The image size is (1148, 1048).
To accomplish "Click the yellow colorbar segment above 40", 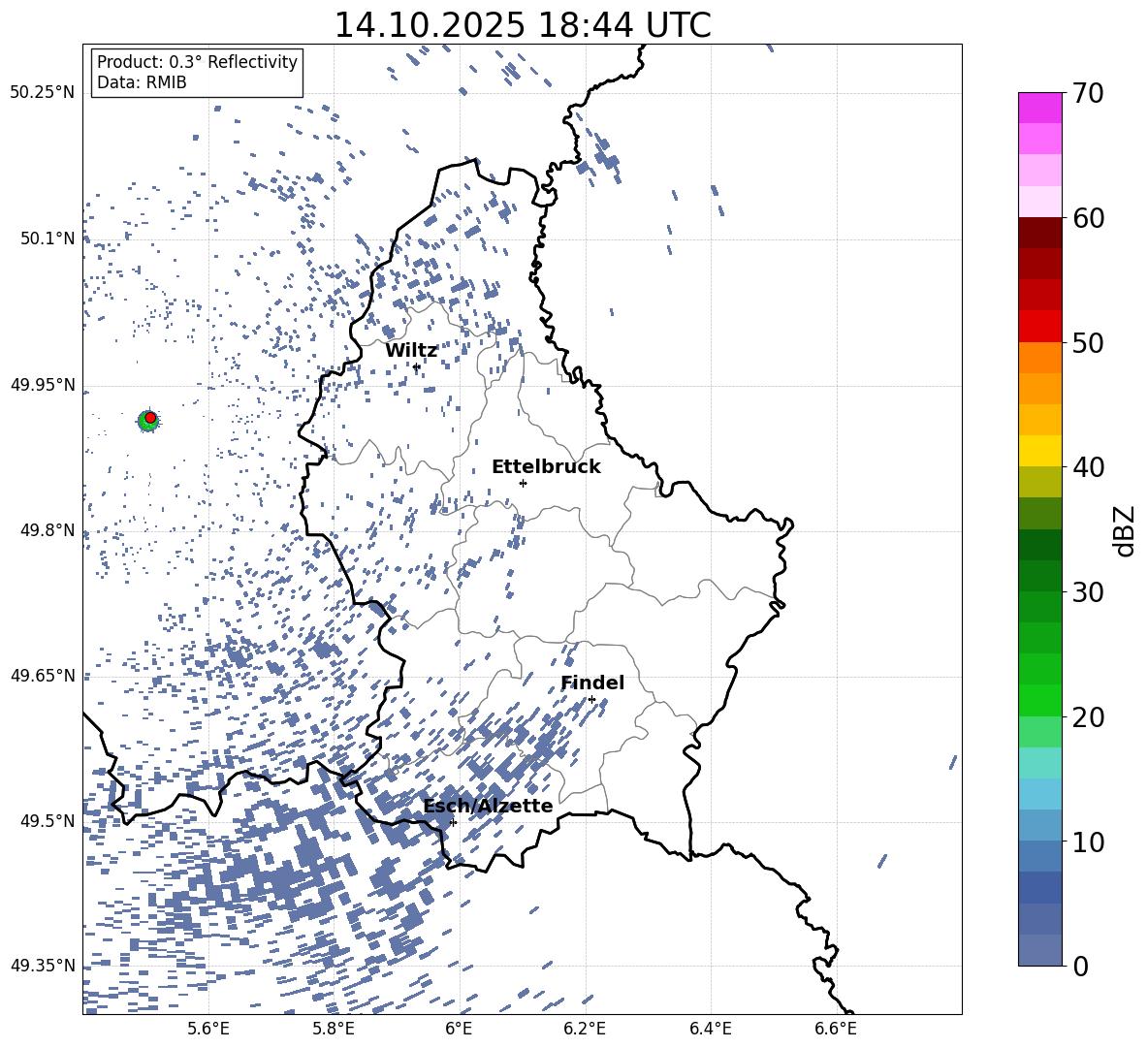I will [1040, 451].
